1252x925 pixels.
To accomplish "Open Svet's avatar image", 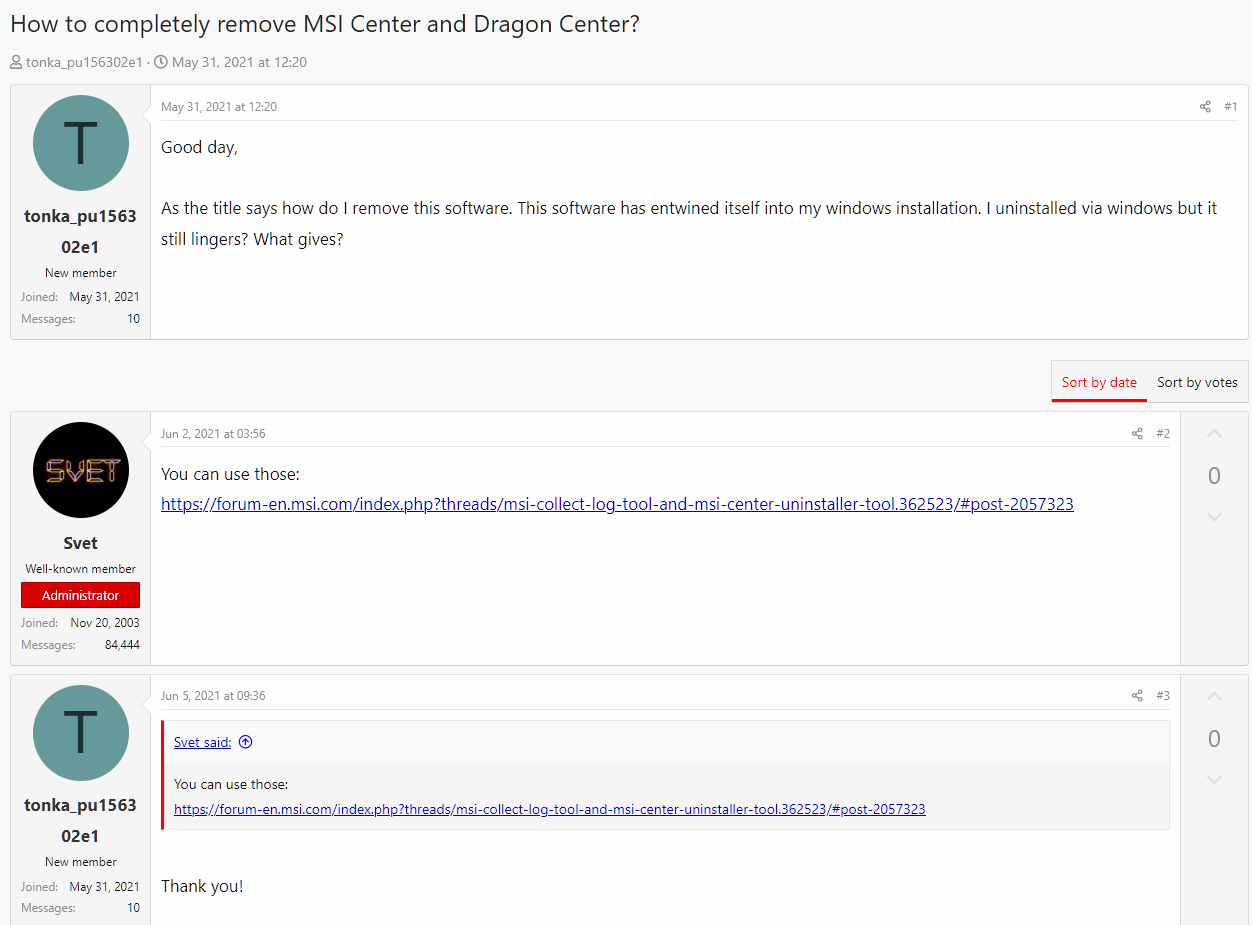I will click(x=81, y=470).
